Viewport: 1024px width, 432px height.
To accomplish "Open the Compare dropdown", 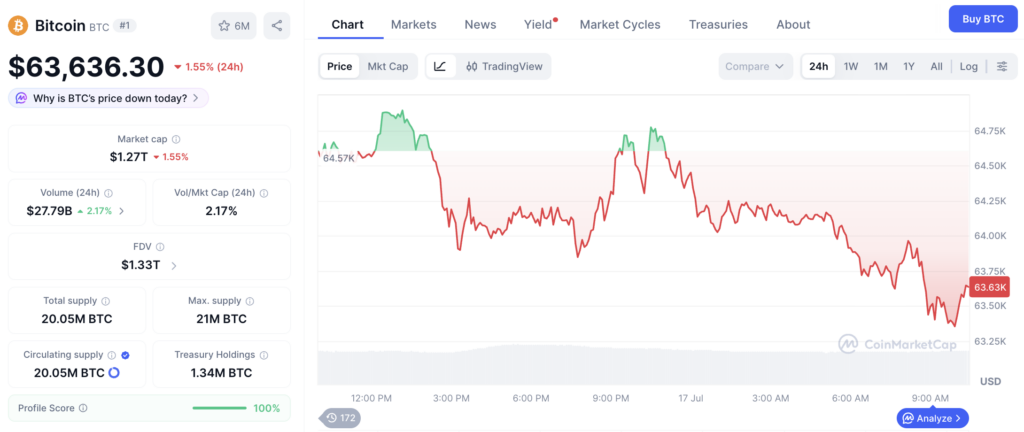I will (x=755, y=67).
